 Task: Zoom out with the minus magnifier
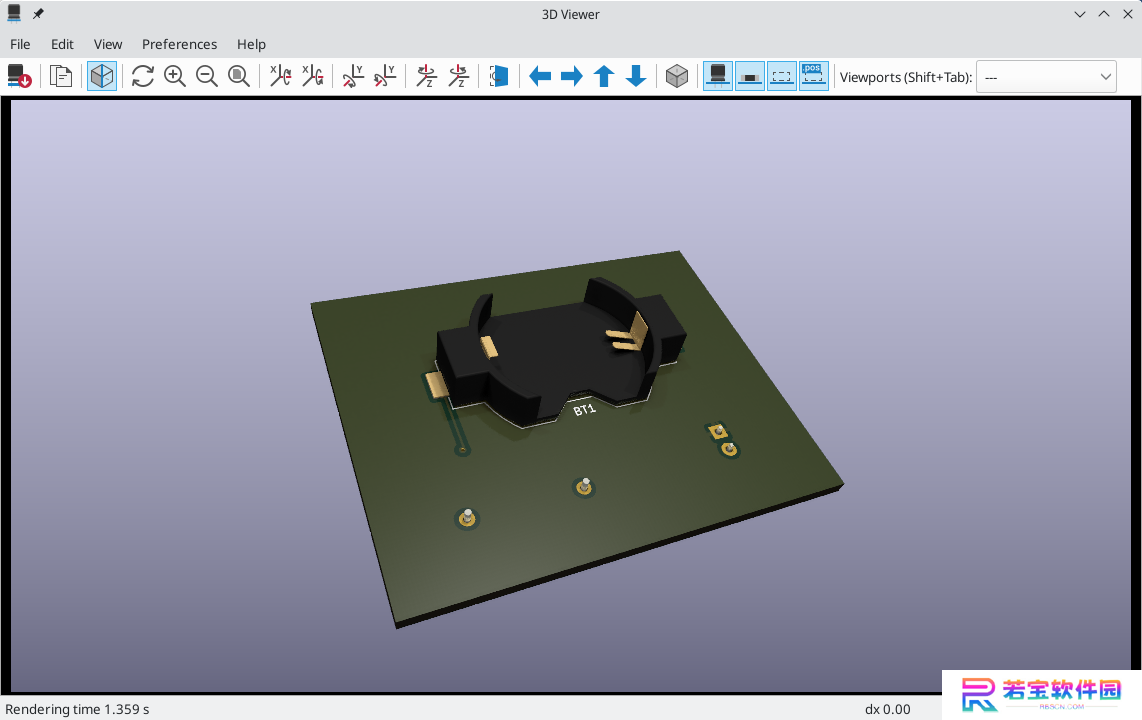pyautogui.click(x=207, y=76)
